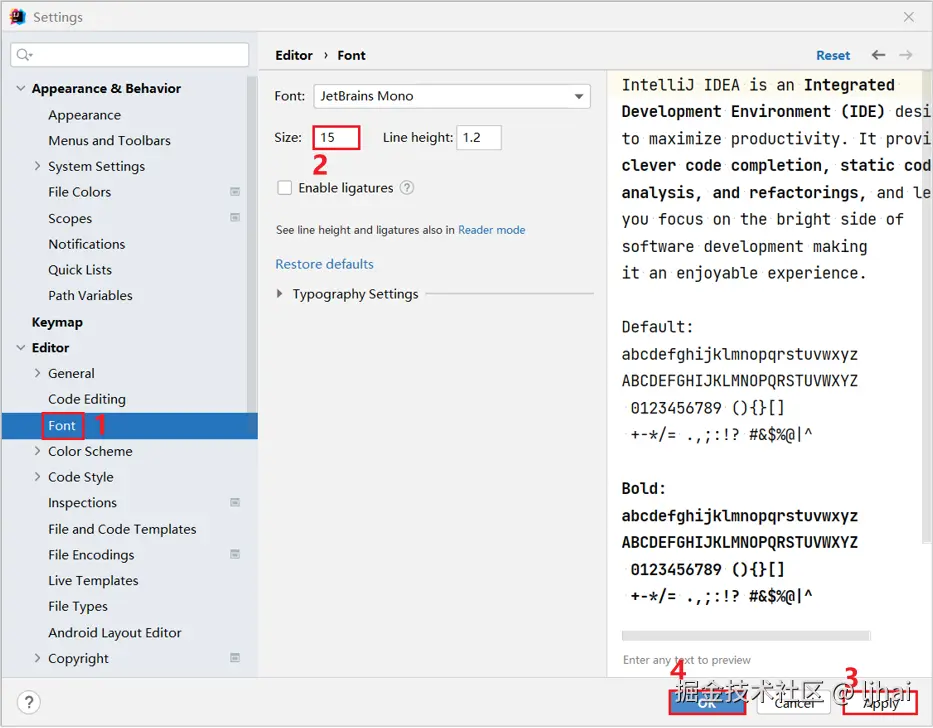
Task: Select File Encodings in the settings tree
Action: point(91,555)
